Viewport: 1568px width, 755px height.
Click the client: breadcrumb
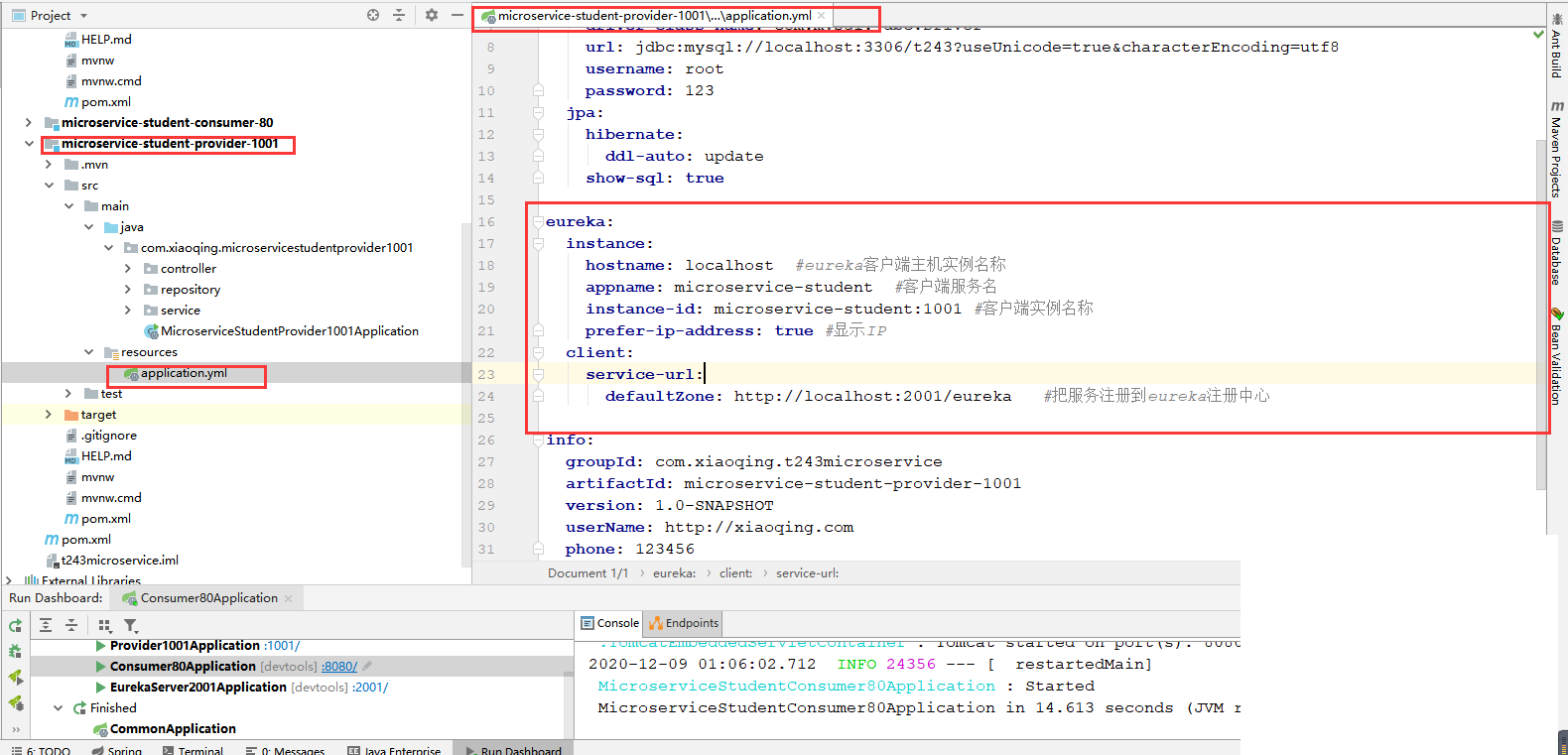tap(735, 573)
